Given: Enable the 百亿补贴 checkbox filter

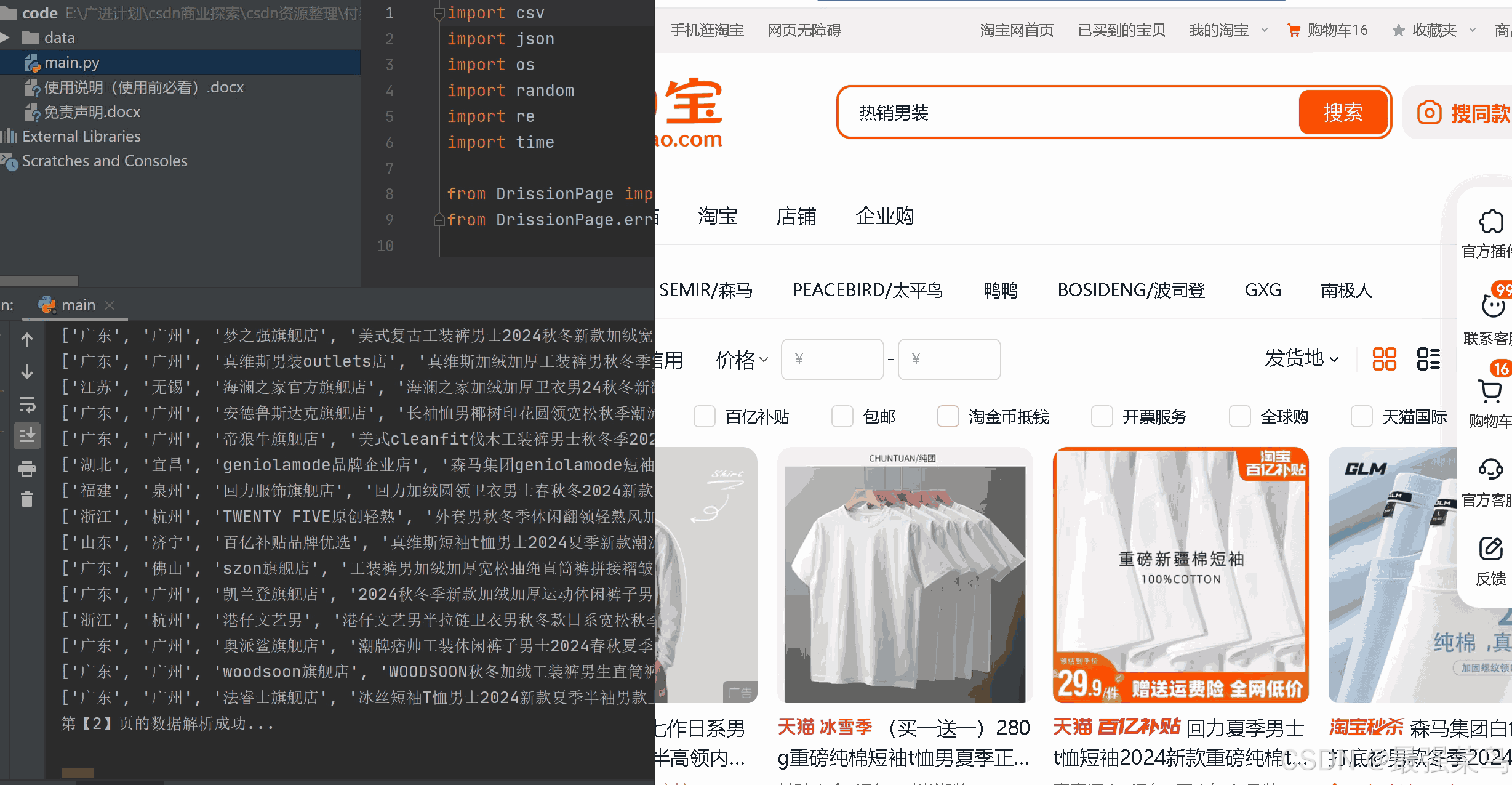Looking at the screenshot, I should (x=704, y=417).
